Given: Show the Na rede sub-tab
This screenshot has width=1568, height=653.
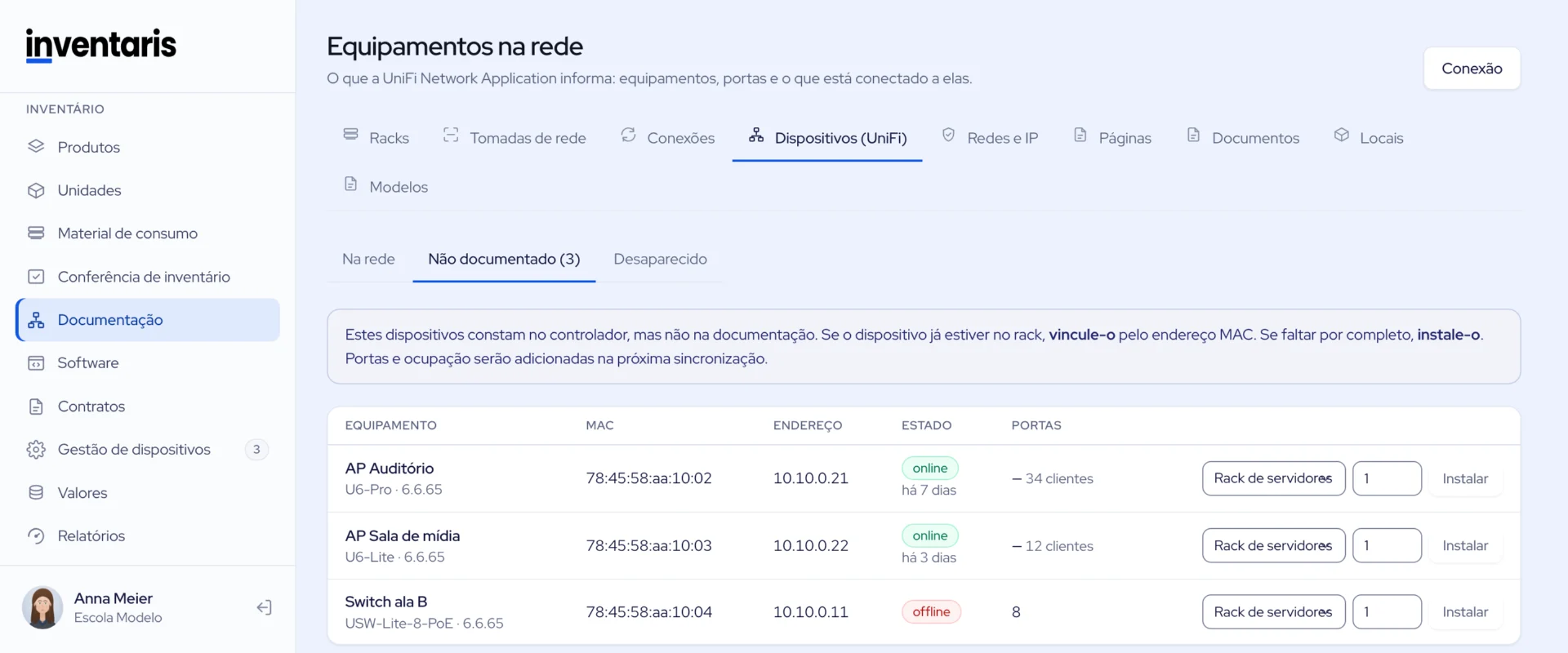Looking at the screenshot, I should [368, 259].
